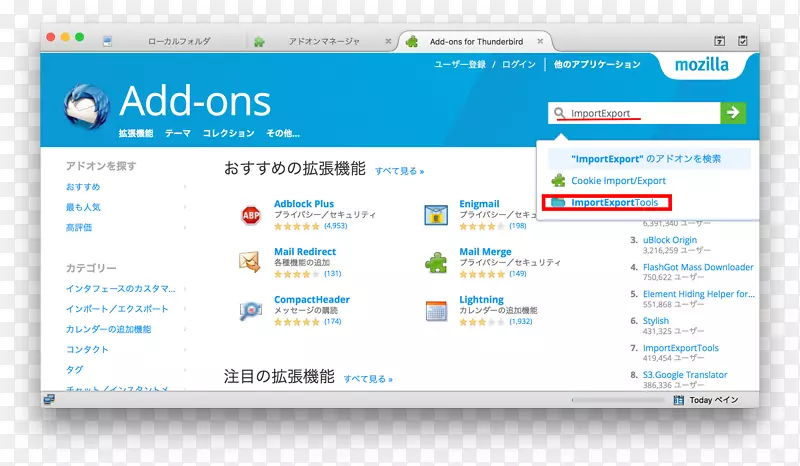Open Stylish in popular list
This screenshot has height=466, width=800.
[x=656, y=321]
